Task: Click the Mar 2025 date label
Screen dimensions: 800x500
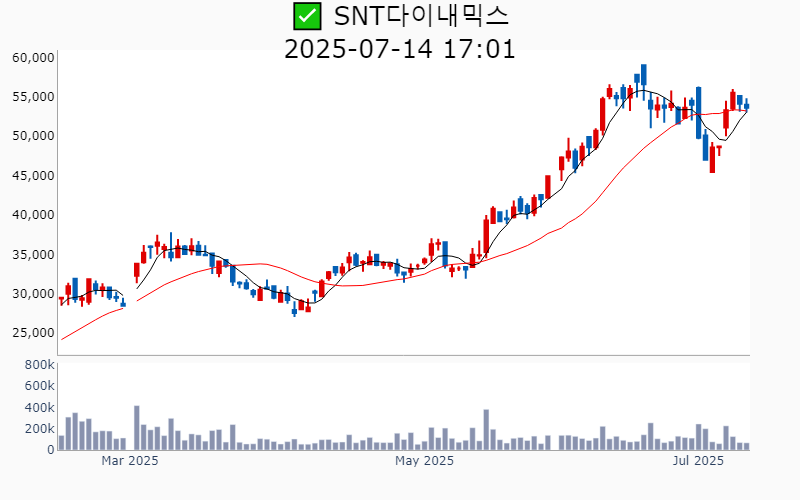Action: click(130, 461)
